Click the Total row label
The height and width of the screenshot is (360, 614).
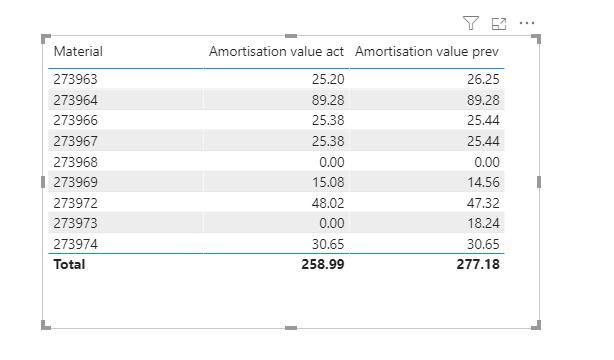click(x=69, y=264)
